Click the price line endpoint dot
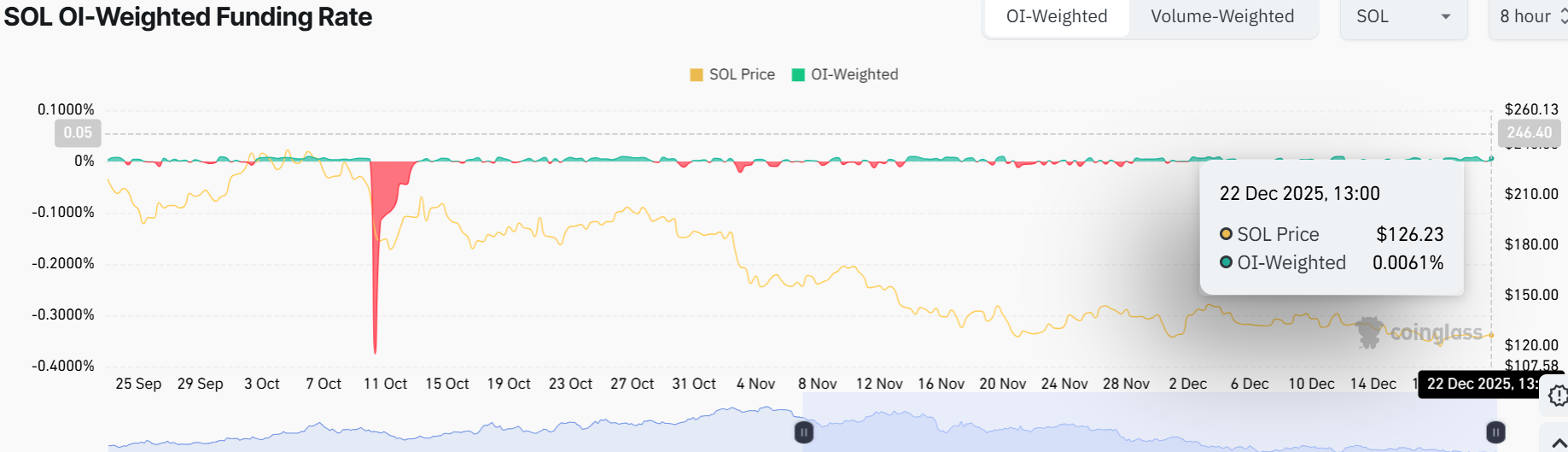The image size is (1568, 452). [x=1492, y=335]
